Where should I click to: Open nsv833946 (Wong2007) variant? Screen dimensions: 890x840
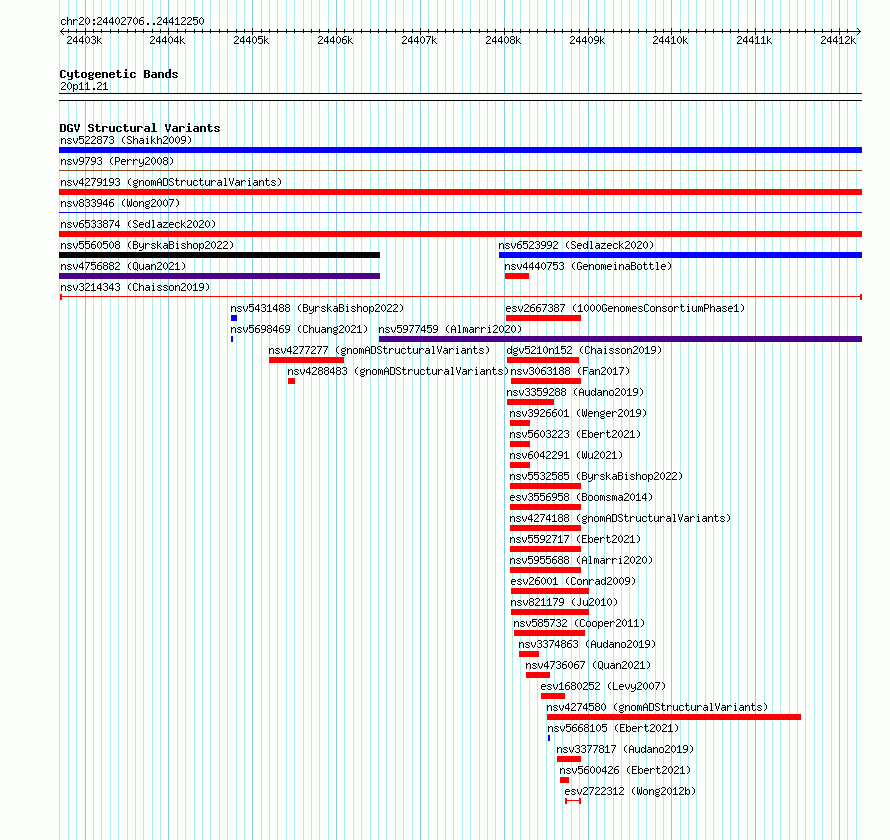coord(120,203)
